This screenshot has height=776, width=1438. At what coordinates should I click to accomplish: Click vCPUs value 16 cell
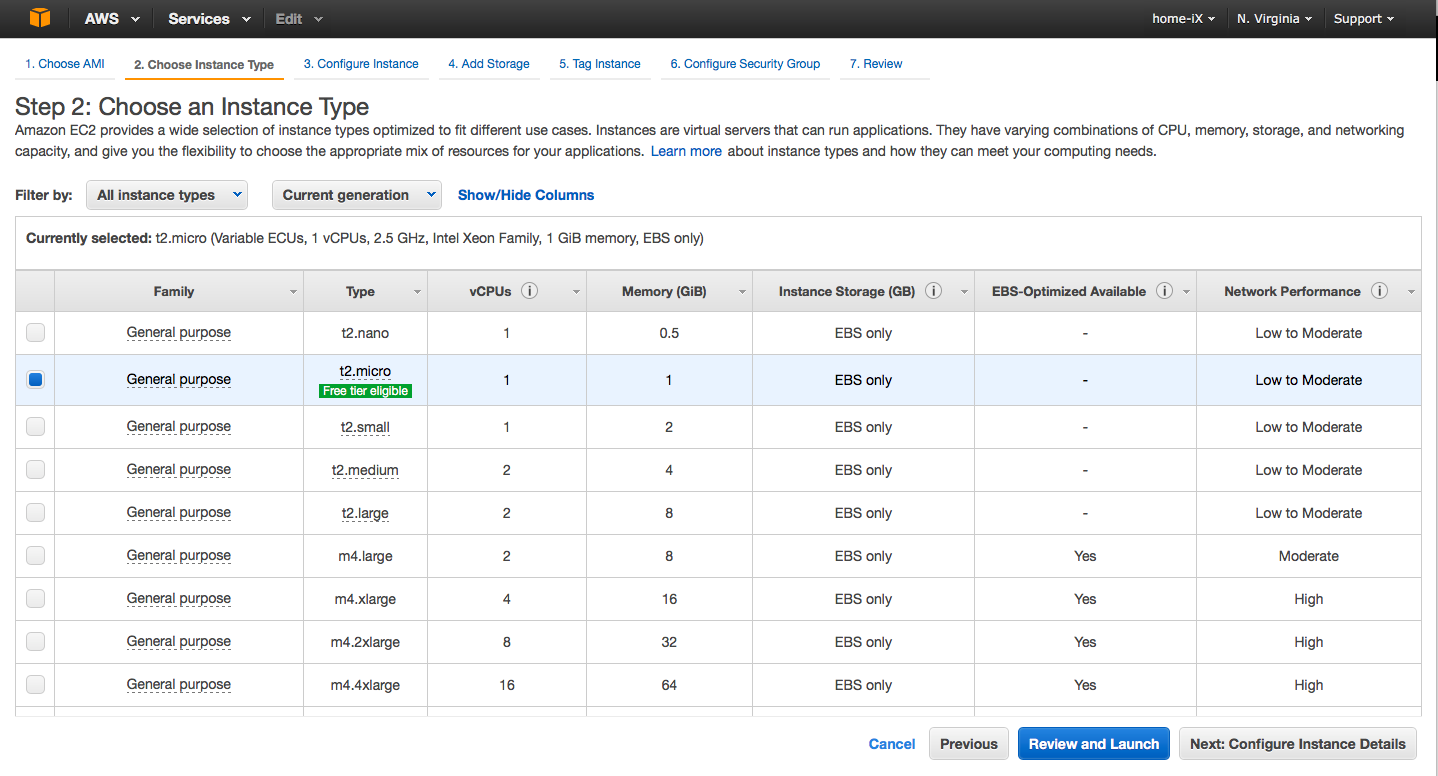[507, 685]
